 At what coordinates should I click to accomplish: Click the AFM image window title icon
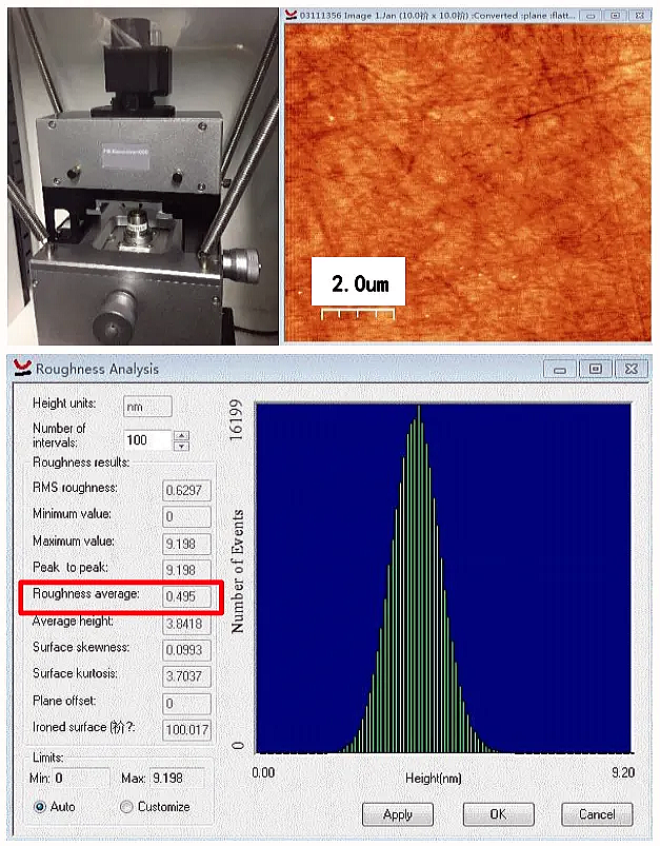click(x=292, y=15)
